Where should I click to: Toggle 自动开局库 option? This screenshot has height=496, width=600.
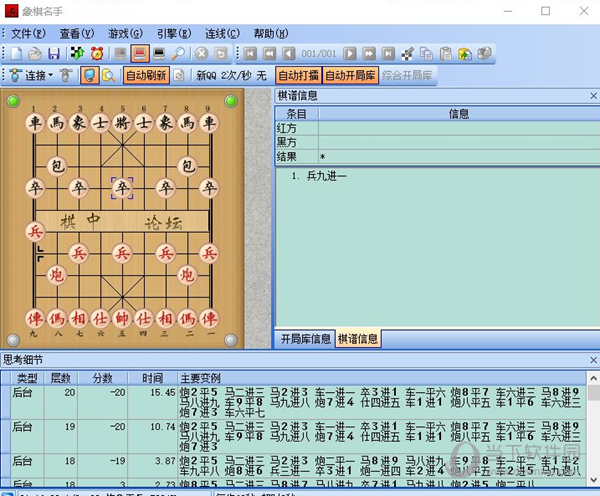[350, 75]
